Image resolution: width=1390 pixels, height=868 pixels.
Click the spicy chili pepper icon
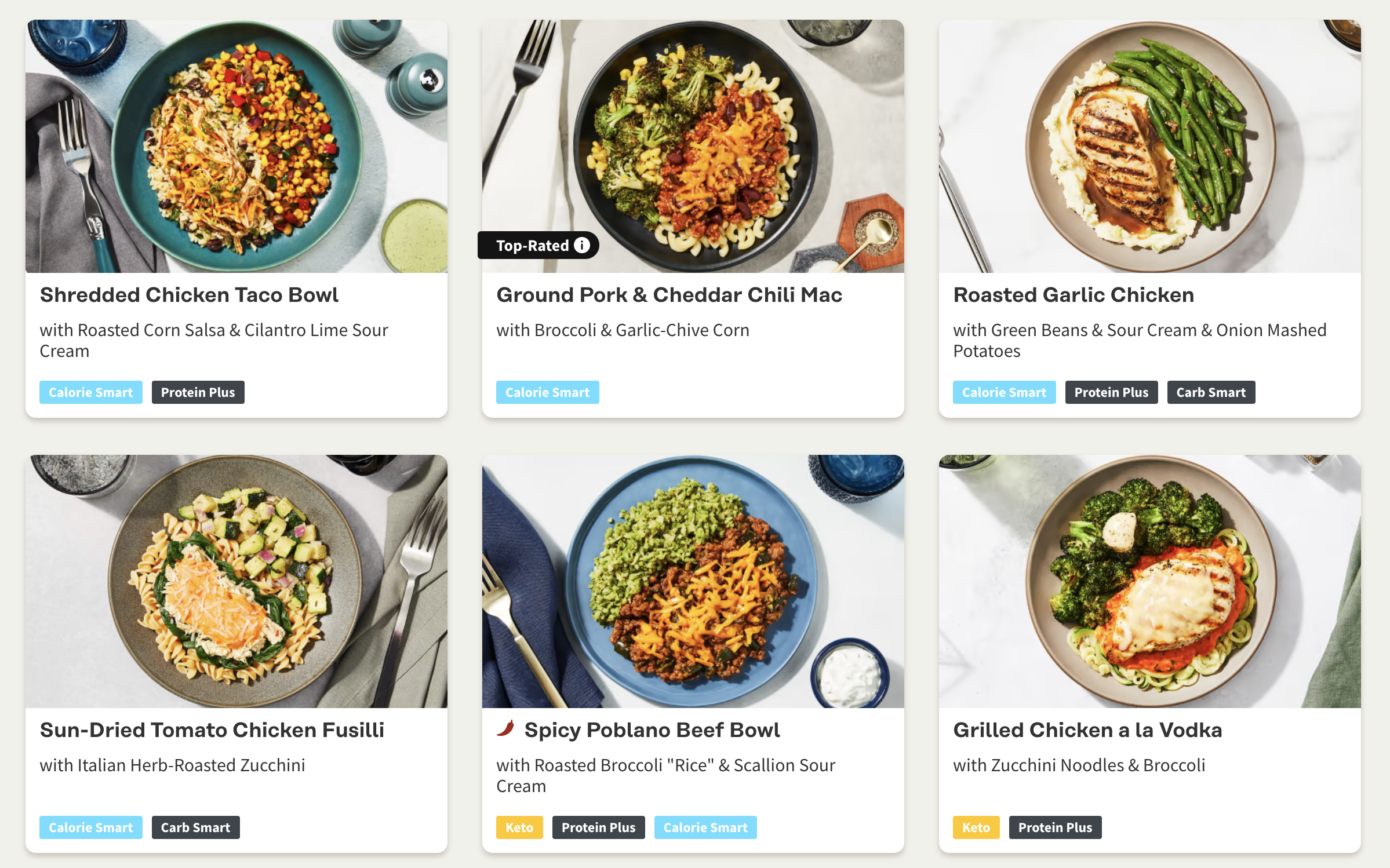[x=506, y=729]
